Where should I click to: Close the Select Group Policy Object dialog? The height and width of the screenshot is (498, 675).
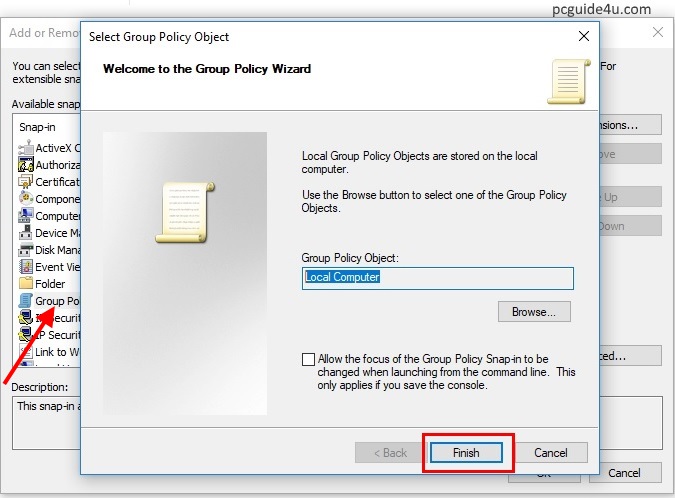584,36
